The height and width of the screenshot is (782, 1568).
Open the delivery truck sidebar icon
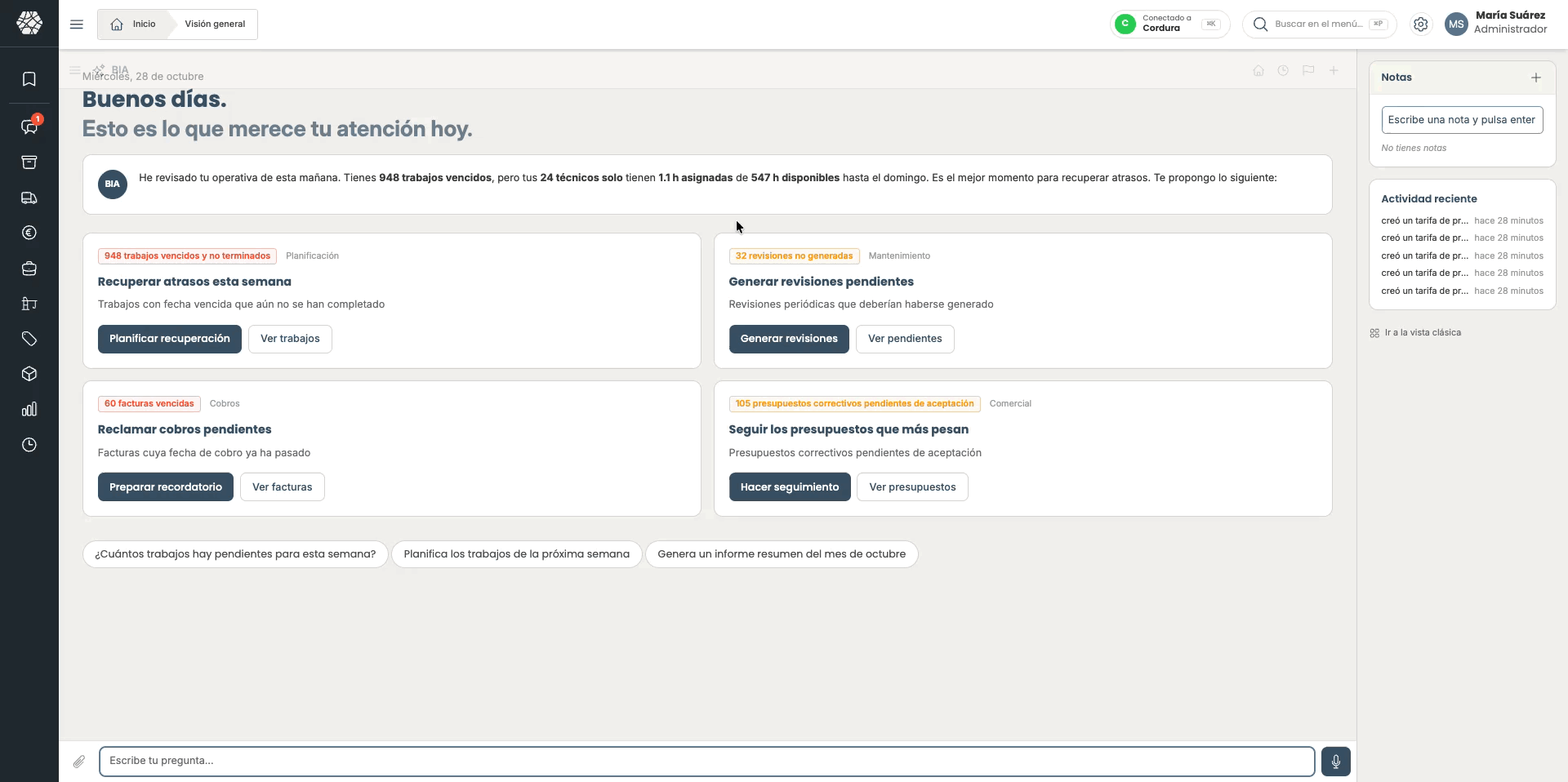[x=29, y=198]
